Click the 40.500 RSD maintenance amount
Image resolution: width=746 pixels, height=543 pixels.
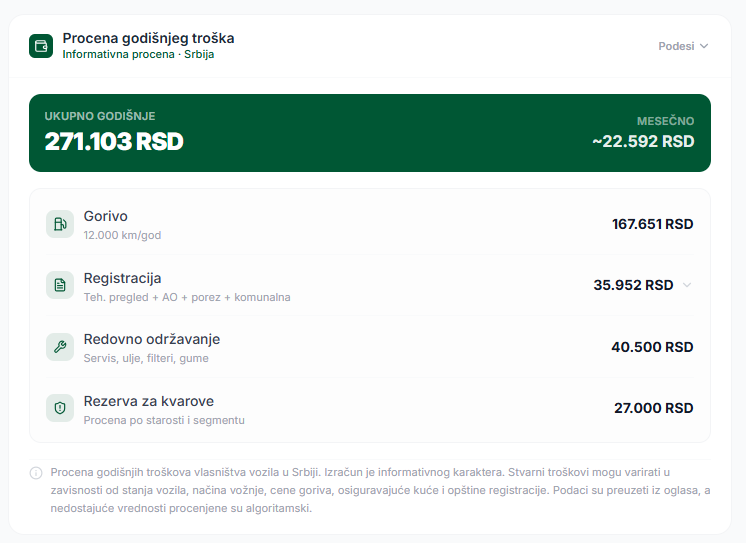[x=652, y=347]
